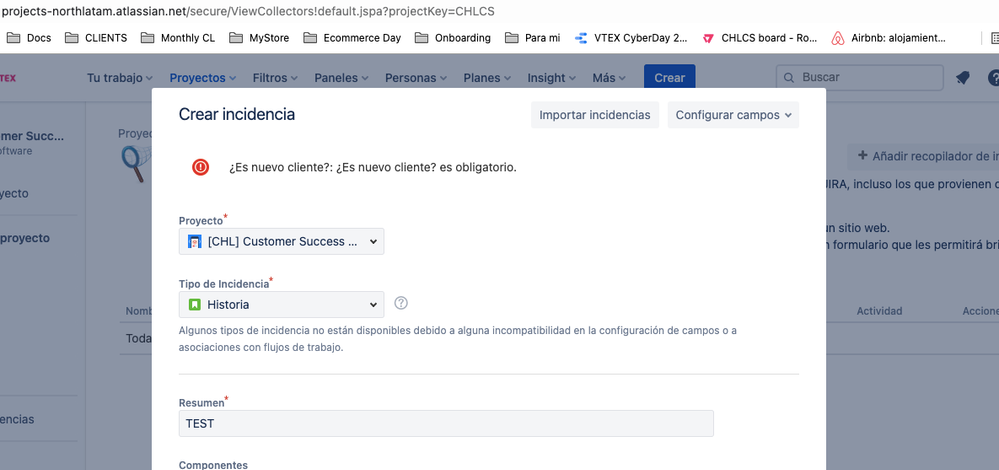
Task: Click the Resumen input field containing TEST
Action: pos(446,424)
